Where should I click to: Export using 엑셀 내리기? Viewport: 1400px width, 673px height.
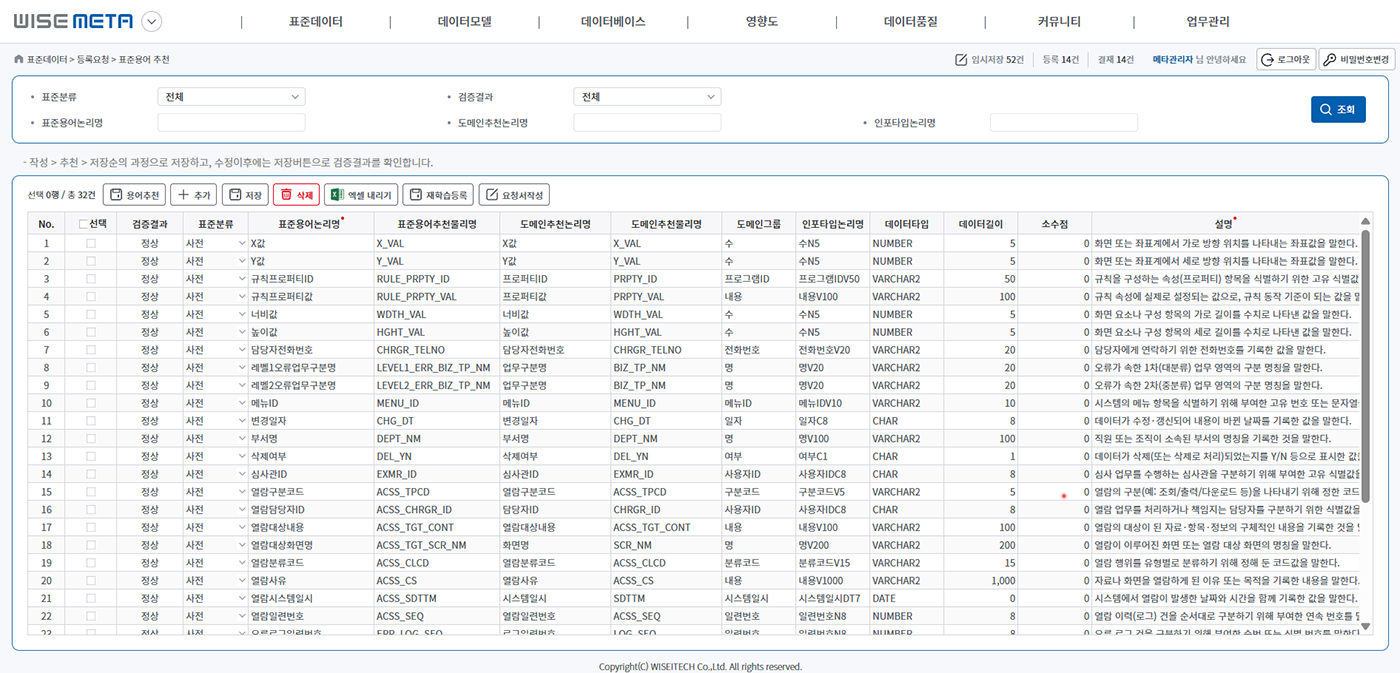click(x=362, y=195)
